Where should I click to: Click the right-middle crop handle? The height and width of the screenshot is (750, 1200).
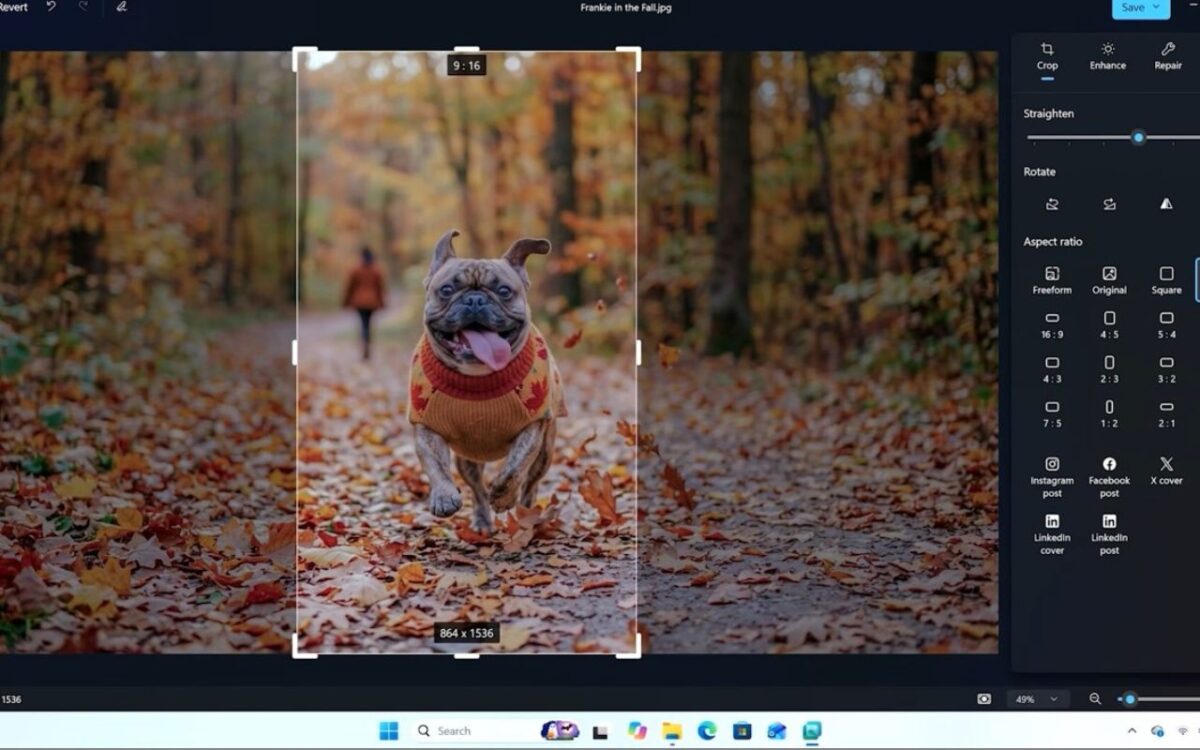[x=638, y=352]
